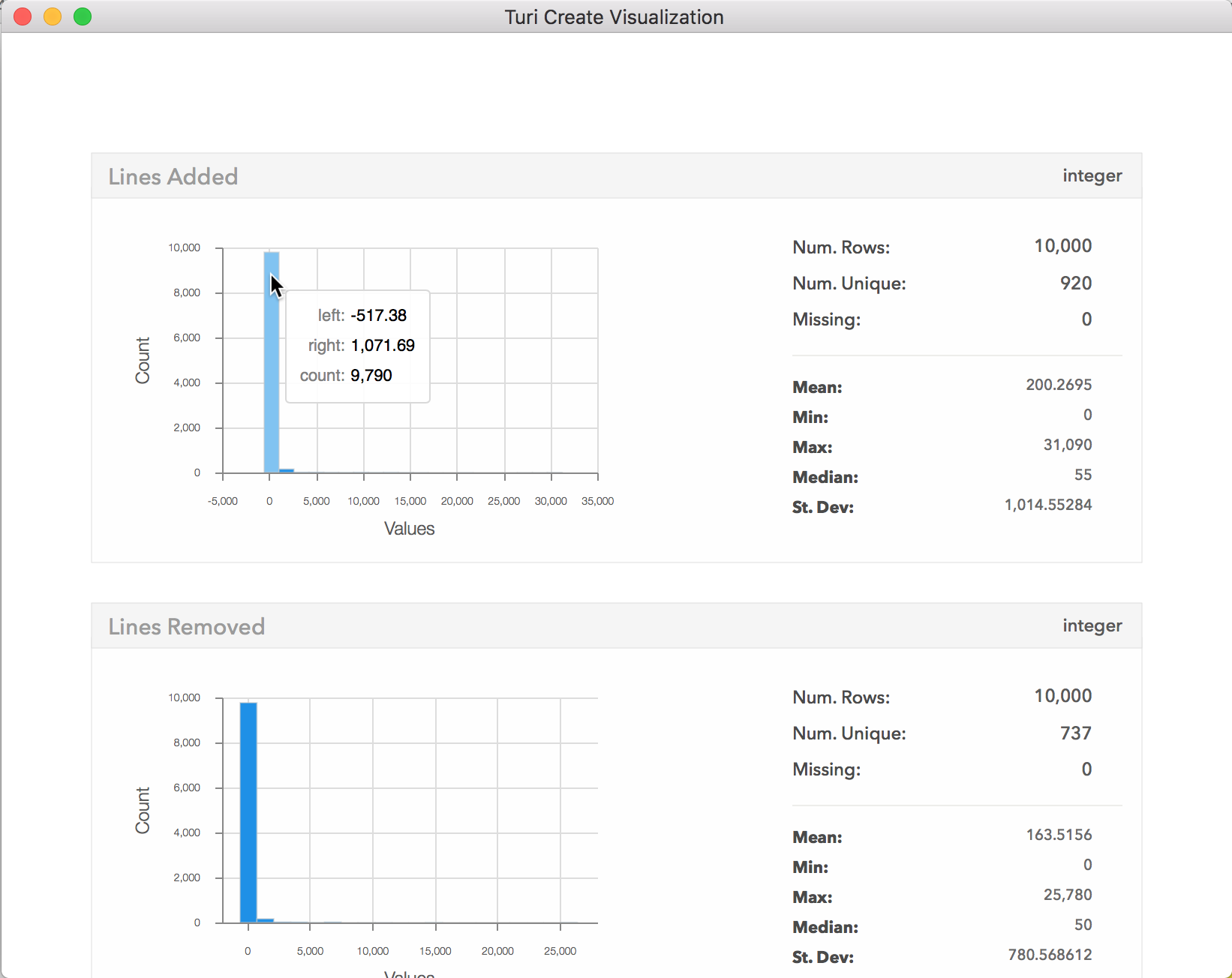Select the Max value 31,090
The width and height of the screenshot is (1232, 978).
click(1068, 445)
